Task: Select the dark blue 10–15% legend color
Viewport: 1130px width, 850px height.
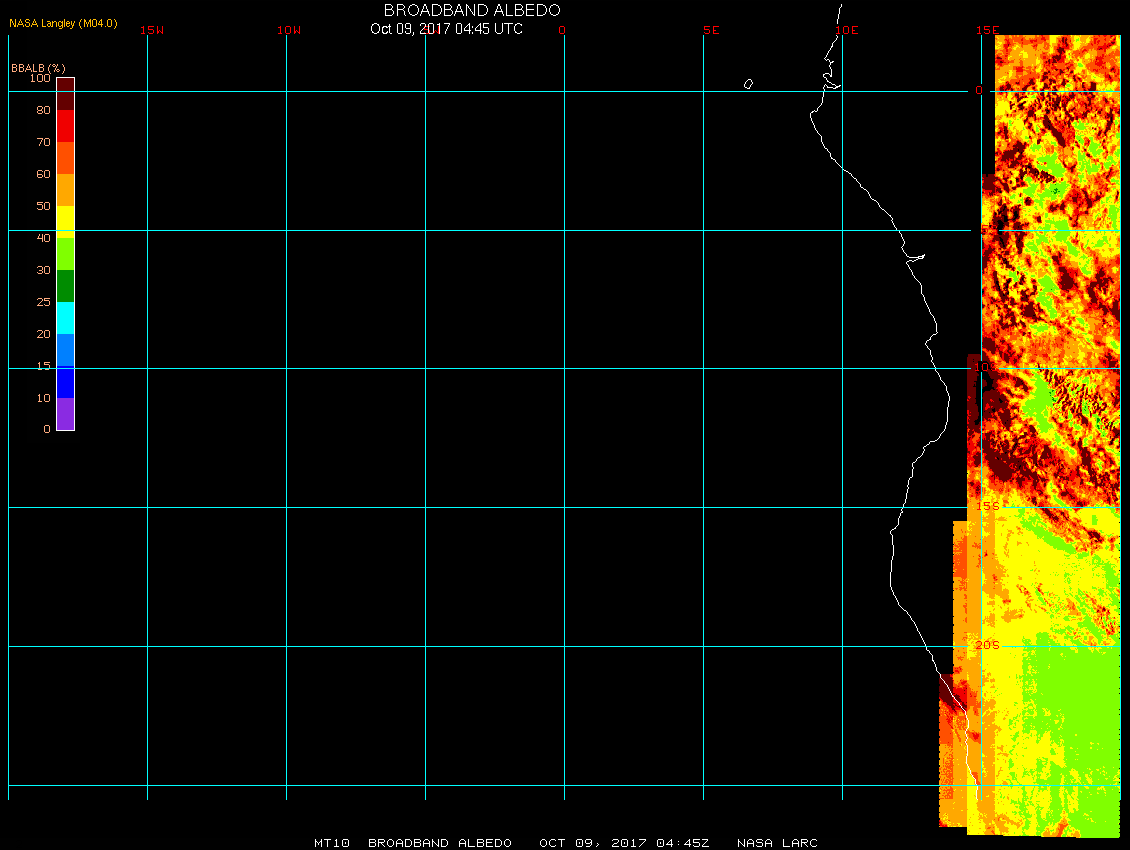Action: click(x=65, y=382)
